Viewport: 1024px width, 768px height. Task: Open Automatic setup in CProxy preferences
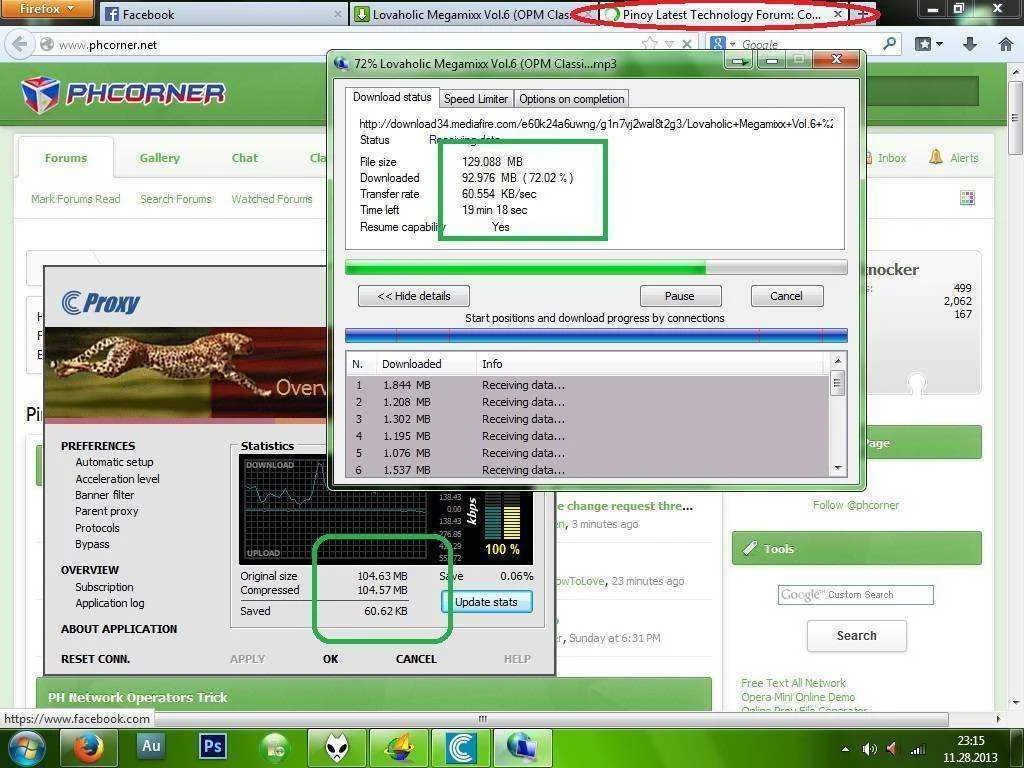(x=114, y=462)
